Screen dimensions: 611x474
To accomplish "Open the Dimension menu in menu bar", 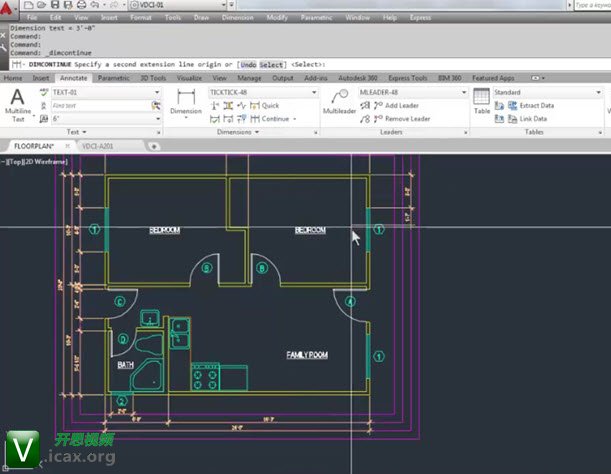I will click(237, 18).
